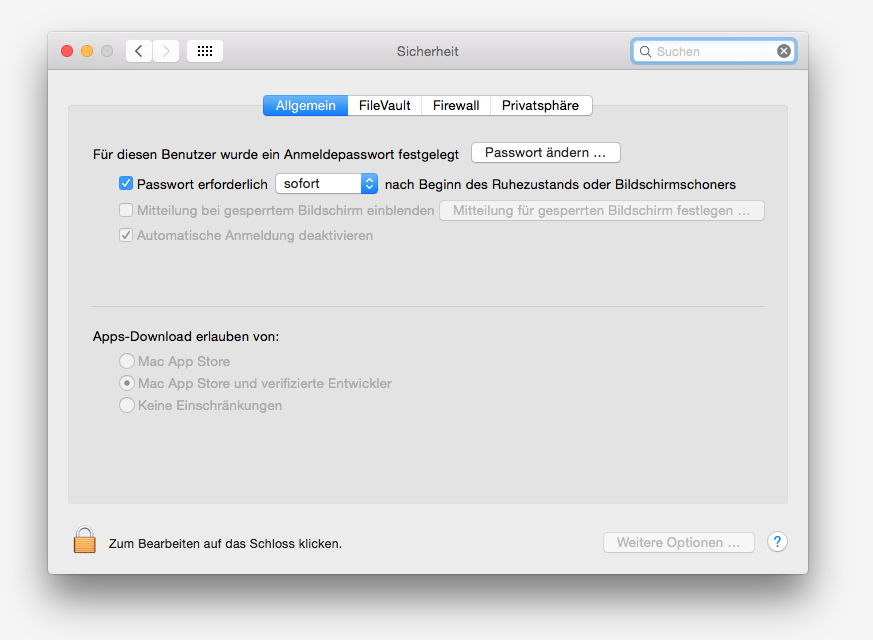
Task: Clear the search field with the X icon
Action: pos(784,51)
